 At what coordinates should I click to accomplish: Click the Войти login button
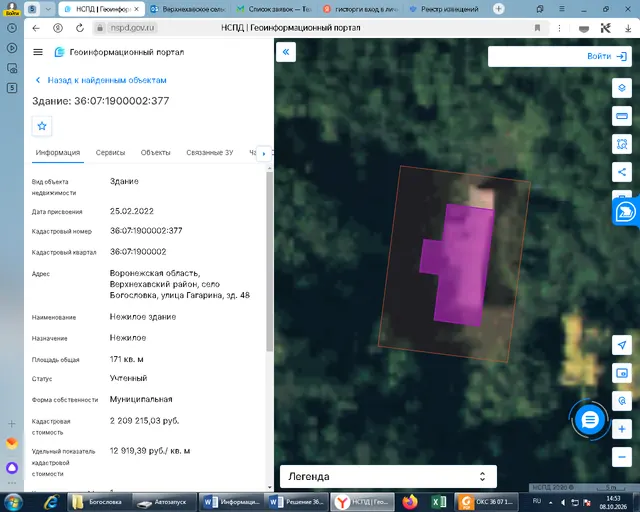(606, 56)
